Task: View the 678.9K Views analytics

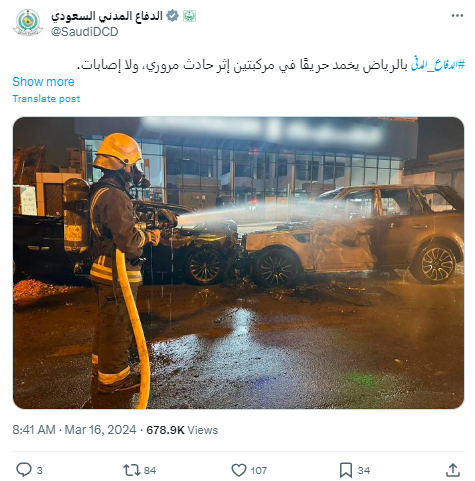Action: (x=182, y=430)
